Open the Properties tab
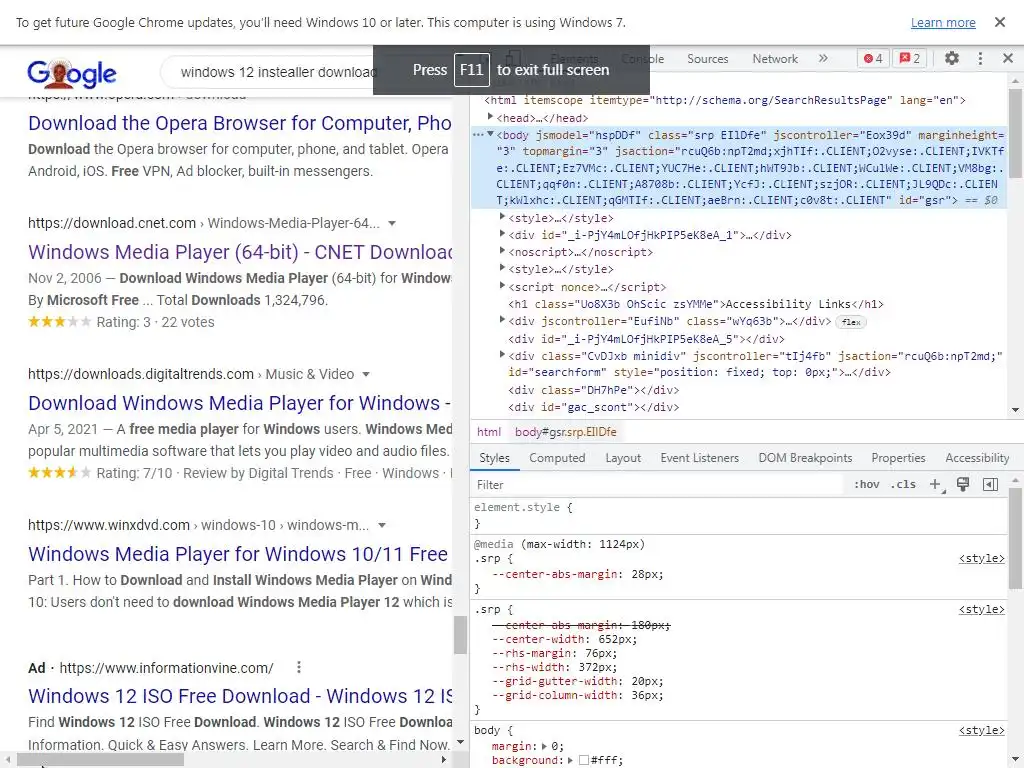This screenshot has height=768, width=1024. point(898,458)
